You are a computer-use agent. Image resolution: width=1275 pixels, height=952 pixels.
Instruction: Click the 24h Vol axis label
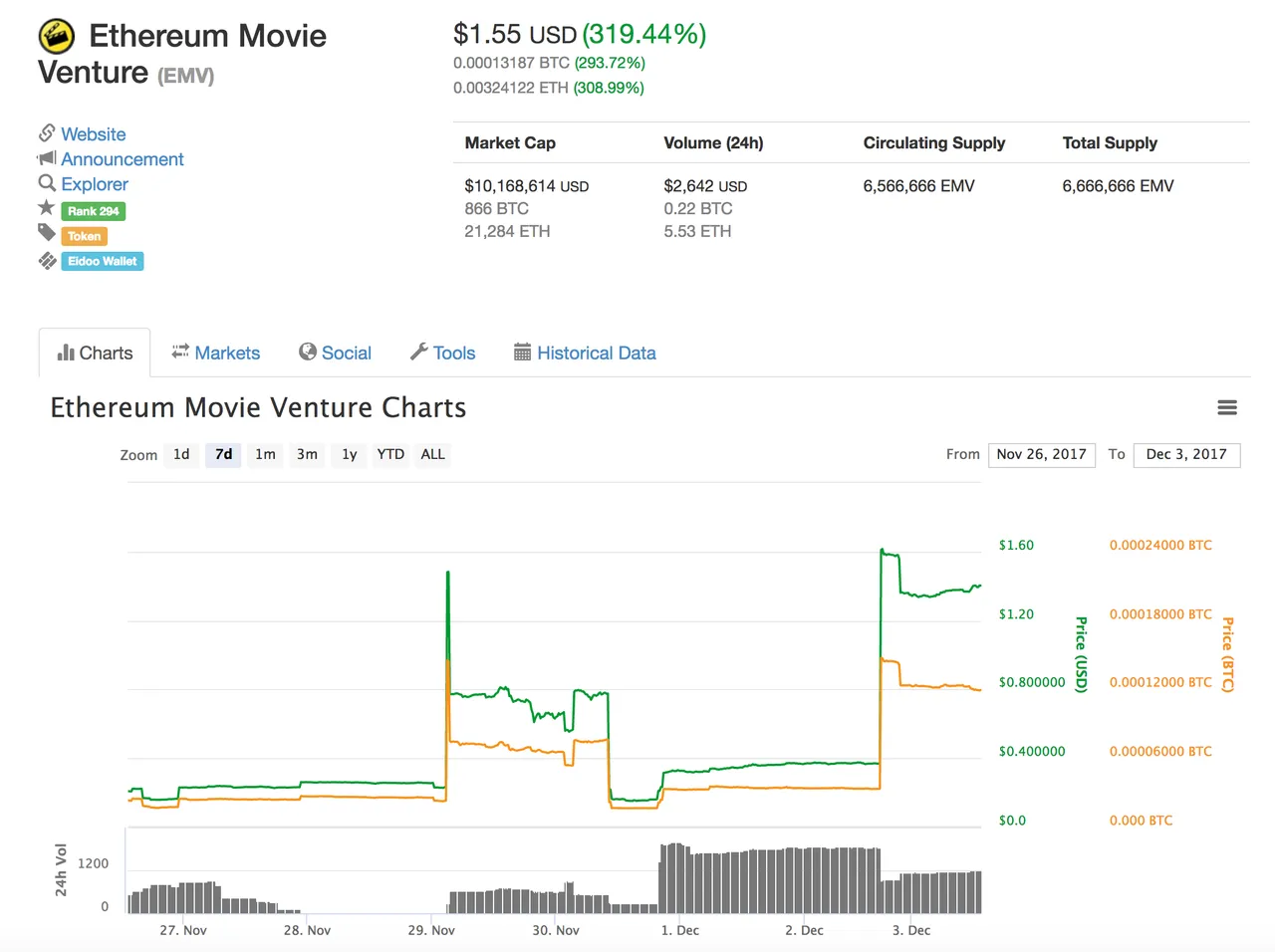pos(61,869)
